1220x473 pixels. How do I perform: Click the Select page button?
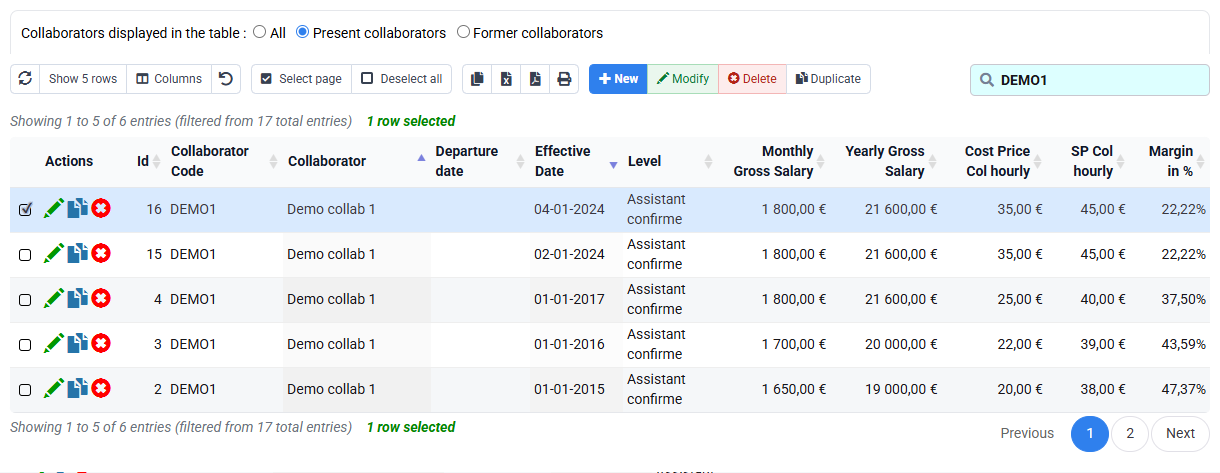point(301,79)
